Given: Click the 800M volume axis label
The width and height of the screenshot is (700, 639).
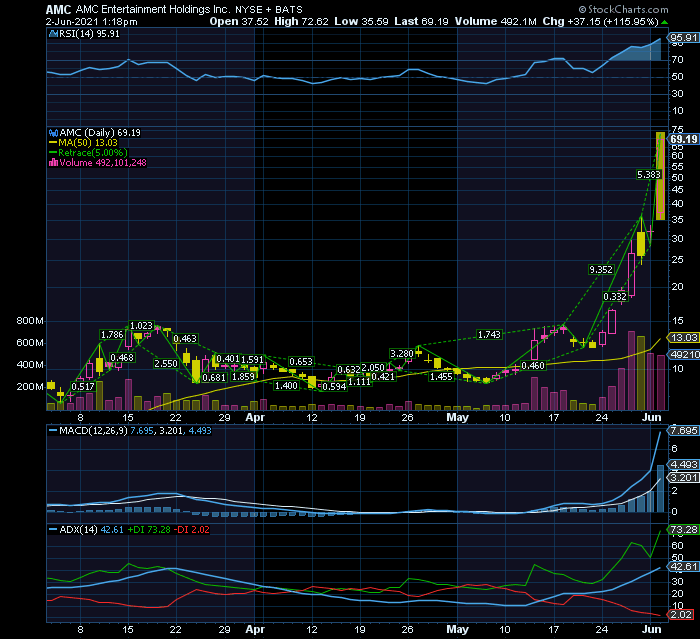Looking at the screenshot, I should pyautogui.click(x=30, y=321).
